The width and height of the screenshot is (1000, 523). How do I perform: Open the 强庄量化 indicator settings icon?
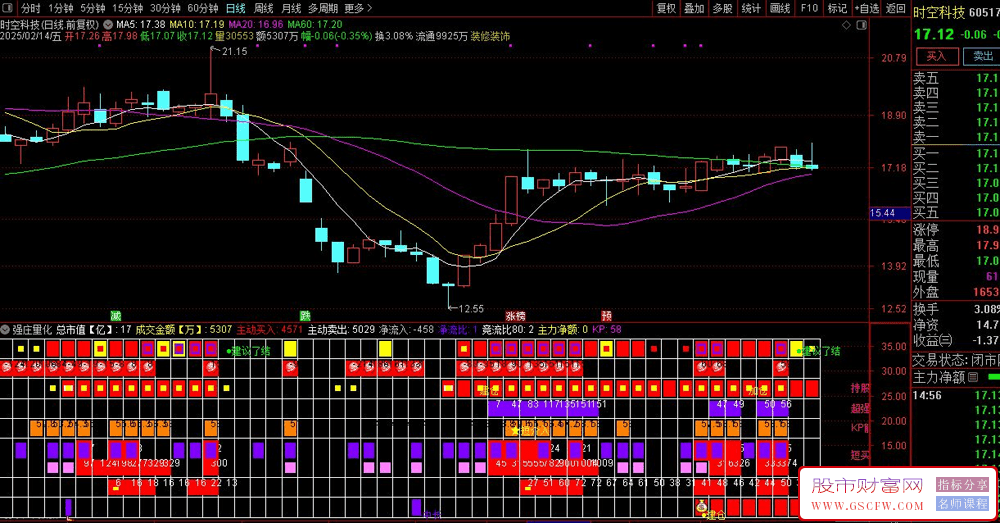(5, 330)
